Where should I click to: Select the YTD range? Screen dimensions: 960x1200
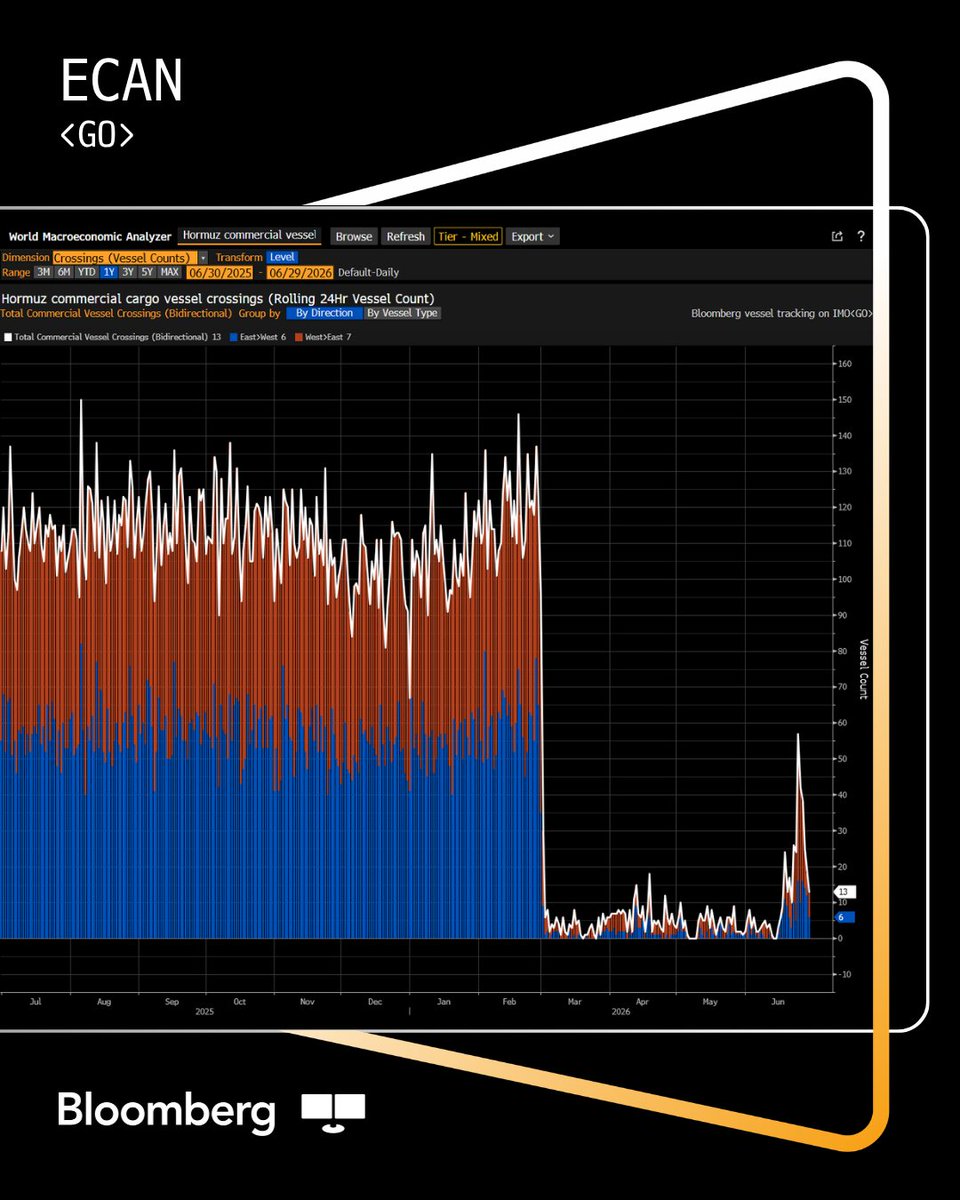[87, 272]
